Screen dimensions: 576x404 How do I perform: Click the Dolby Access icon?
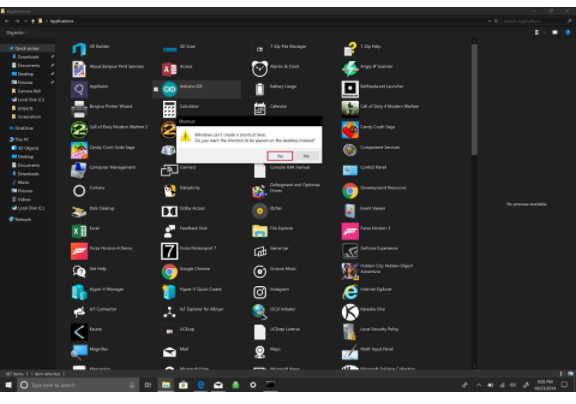pyautogui.click(x=169, y=211)
